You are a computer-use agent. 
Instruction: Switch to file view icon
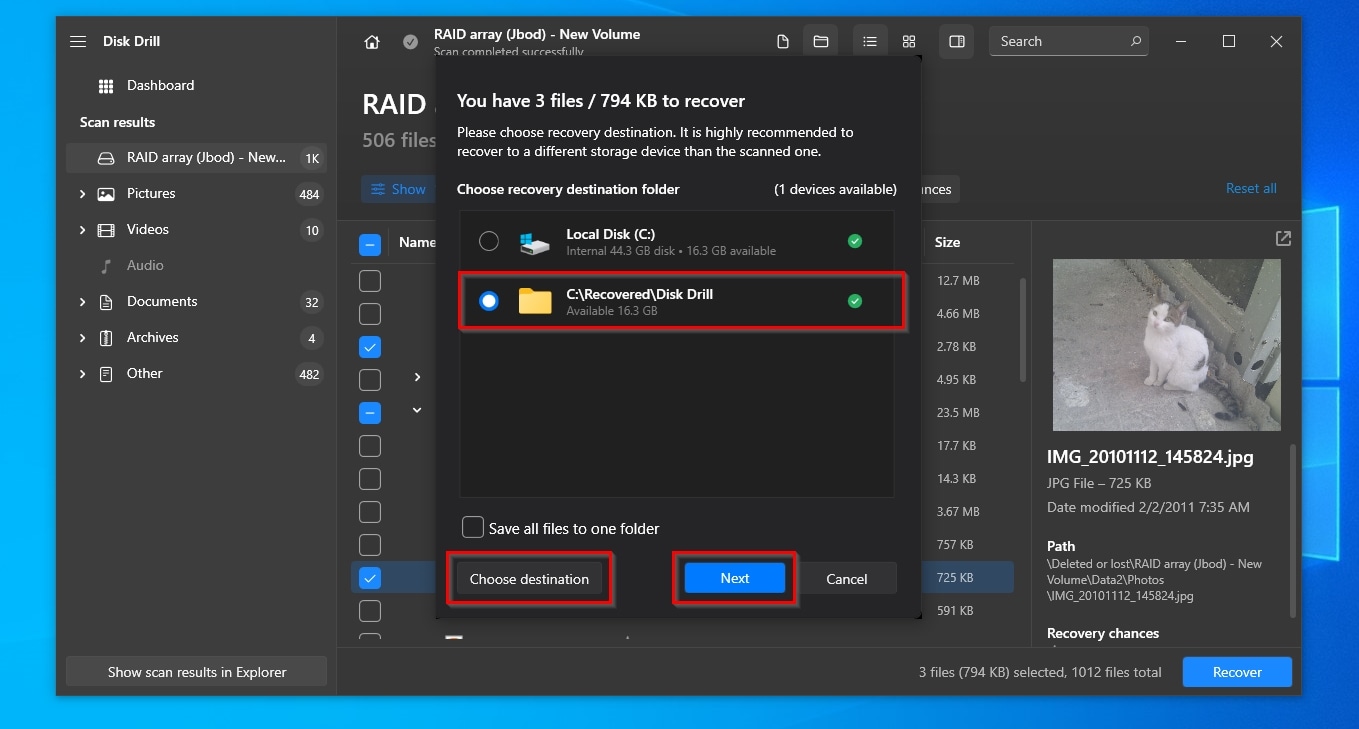(783, 42)
